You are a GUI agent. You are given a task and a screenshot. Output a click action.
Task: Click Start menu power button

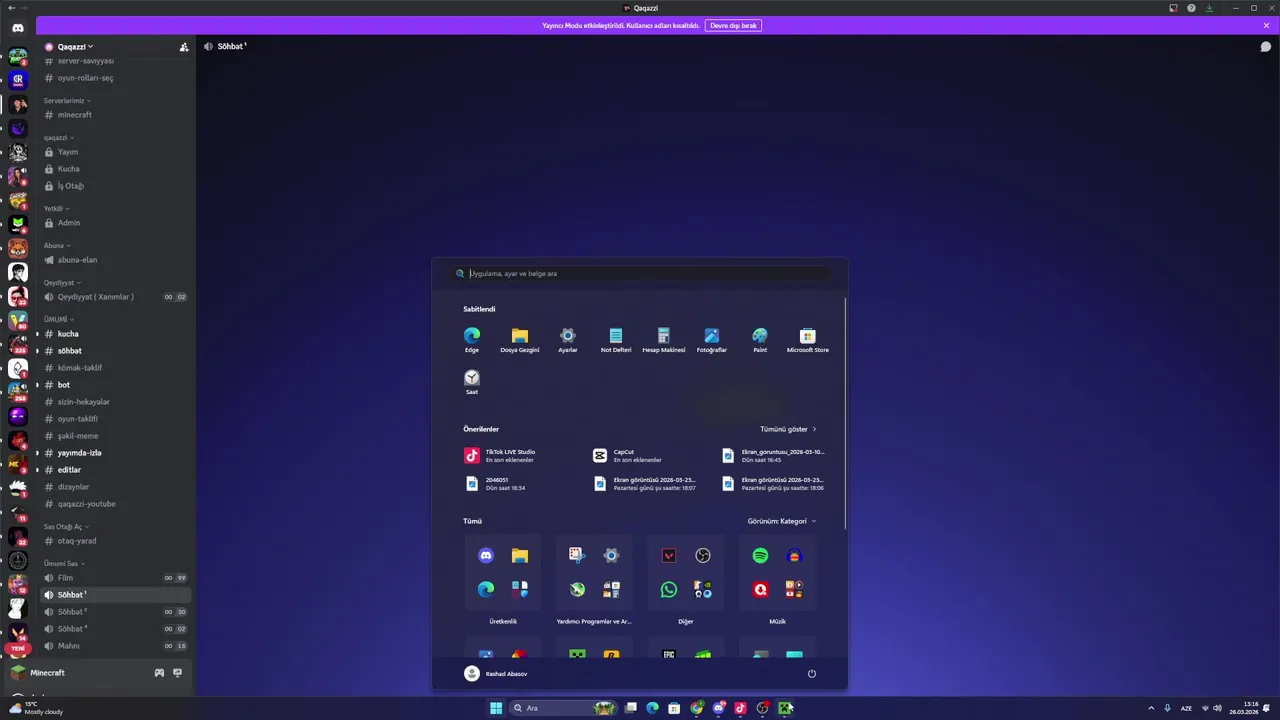(812, 674)
